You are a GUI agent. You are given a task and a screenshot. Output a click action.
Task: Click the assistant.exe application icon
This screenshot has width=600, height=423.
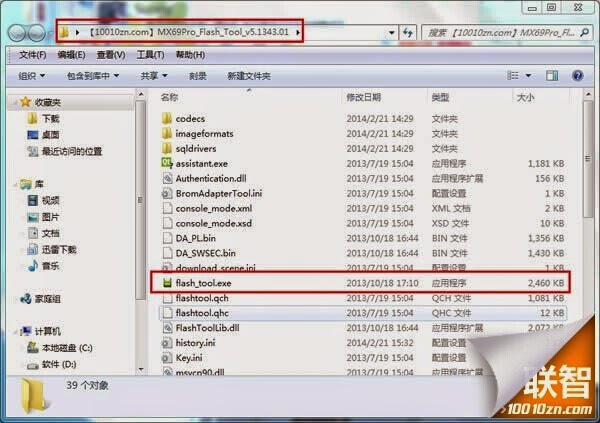click(167, 163)
